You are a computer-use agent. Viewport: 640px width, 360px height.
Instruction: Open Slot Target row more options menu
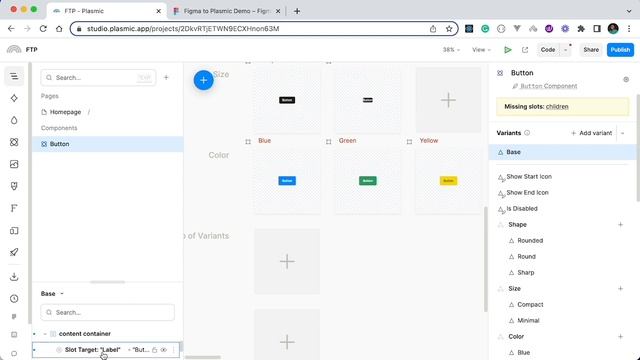click(x=174, y=350)
